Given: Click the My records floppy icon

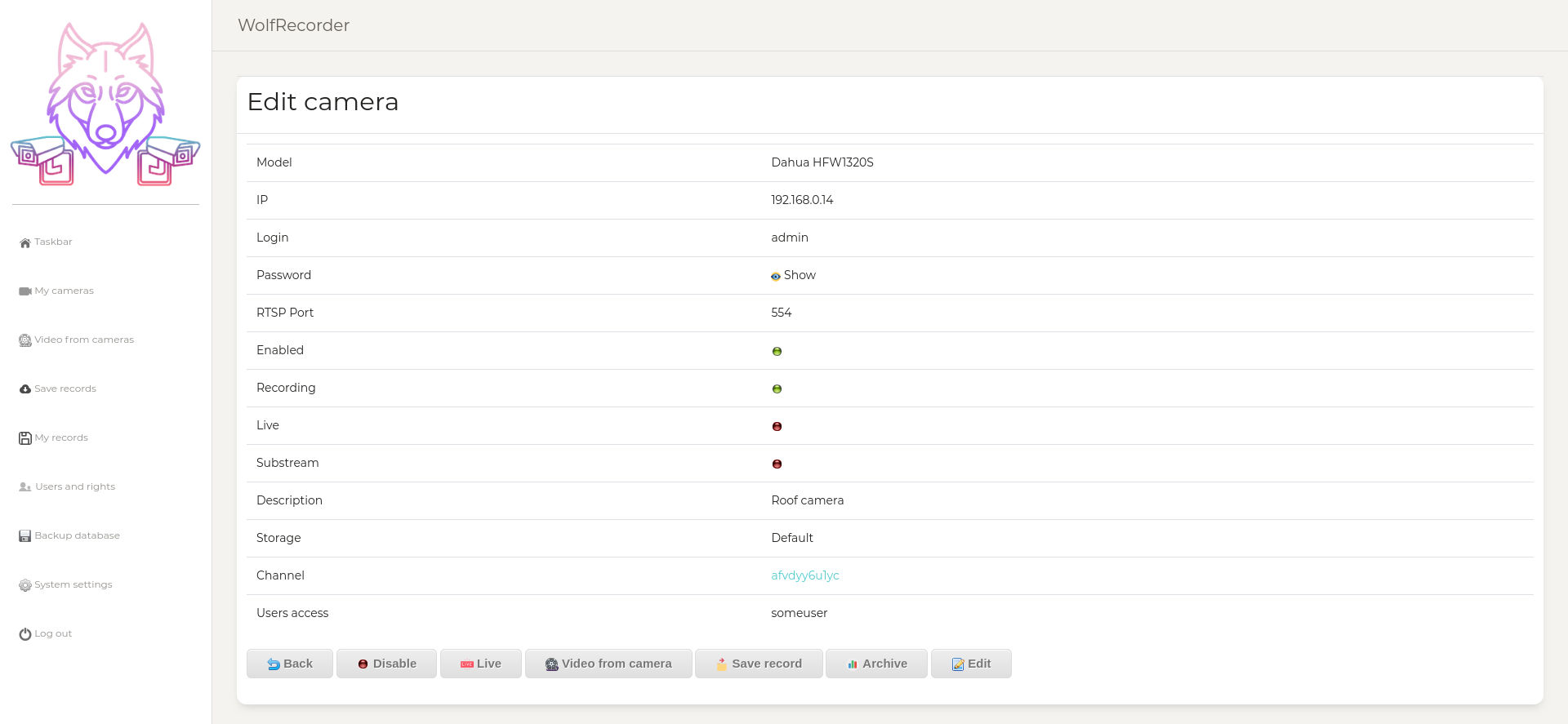Looking at the screenshot, I should [25, 438].
